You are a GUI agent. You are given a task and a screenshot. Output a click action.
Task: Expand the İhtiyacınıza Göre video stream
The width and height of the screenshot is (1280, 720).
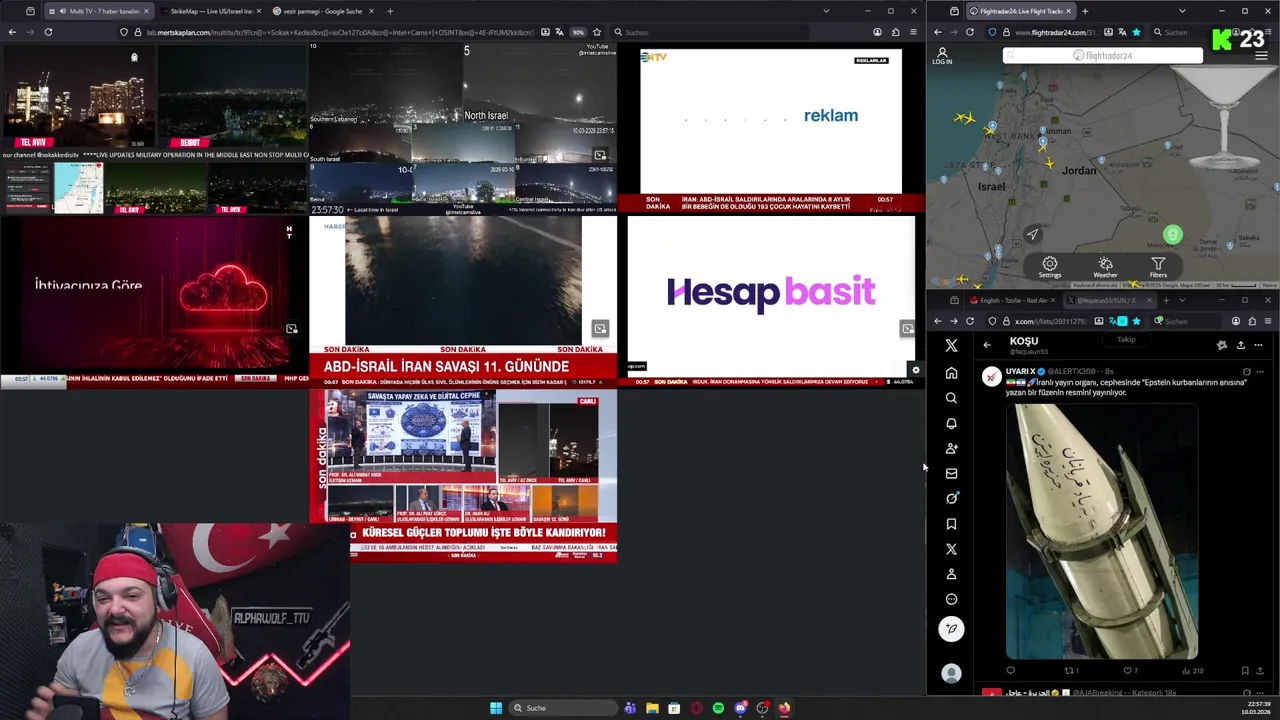pyautogui.click(x=292, y=328)
